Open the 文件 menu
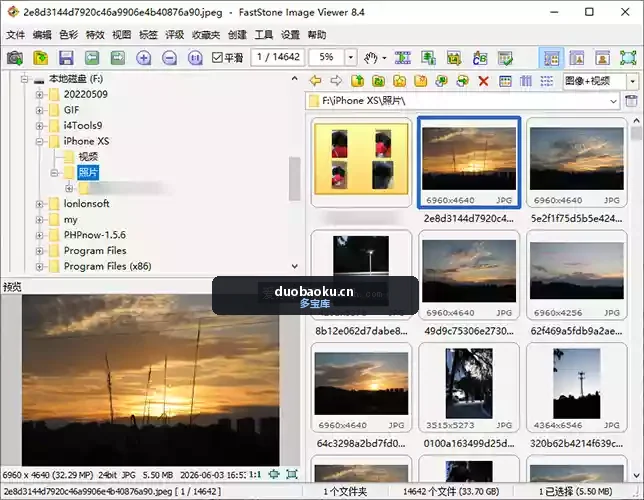The height and width of the screenshot is (500, 644). point(16,35)
